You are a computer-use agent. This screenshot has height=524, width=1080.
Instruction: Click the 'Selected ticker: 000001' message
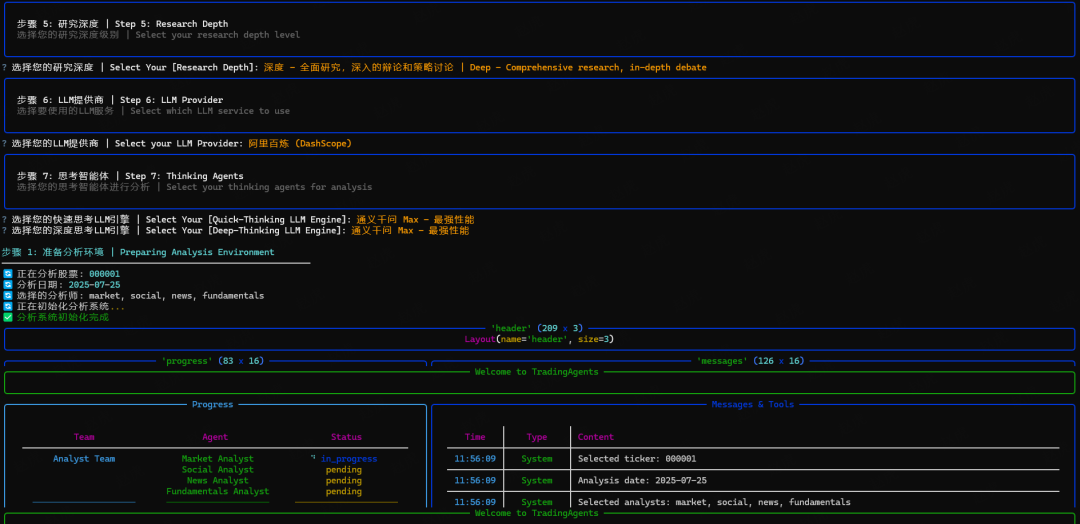click(x=637, y=459)
